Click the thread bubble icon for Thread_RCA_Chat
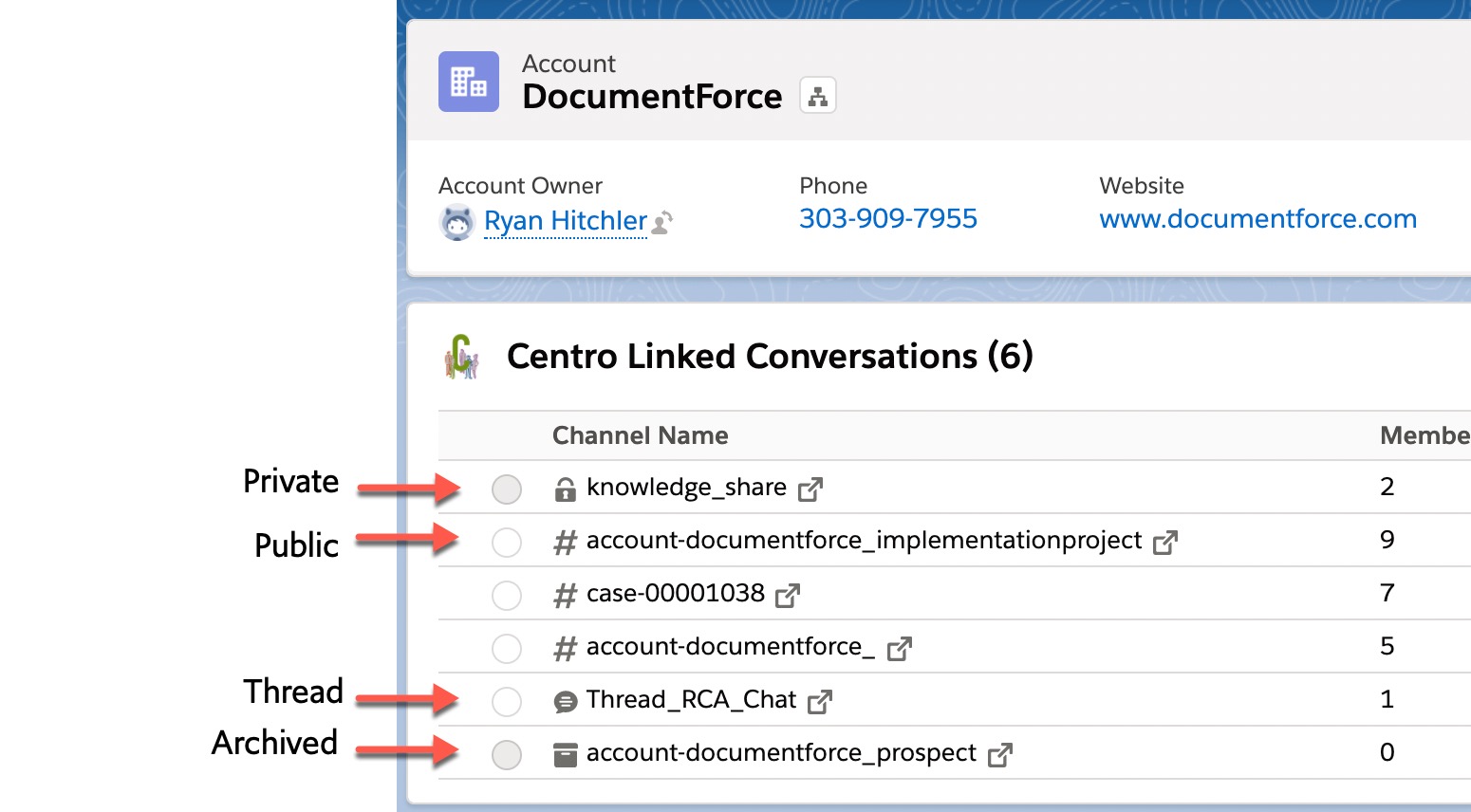 (565, 702)
